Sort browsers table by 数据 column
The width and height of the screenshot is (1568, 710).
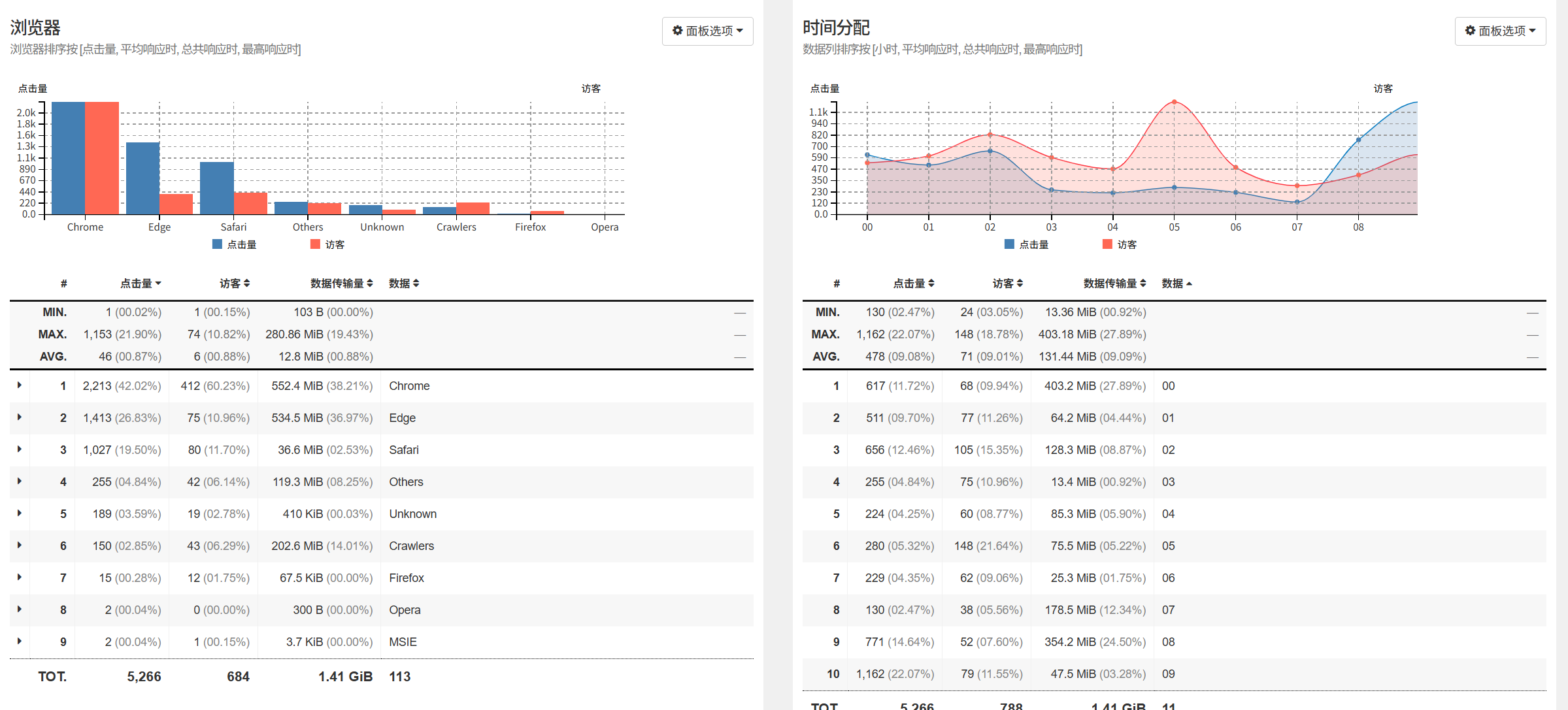[x=403, y=283]
